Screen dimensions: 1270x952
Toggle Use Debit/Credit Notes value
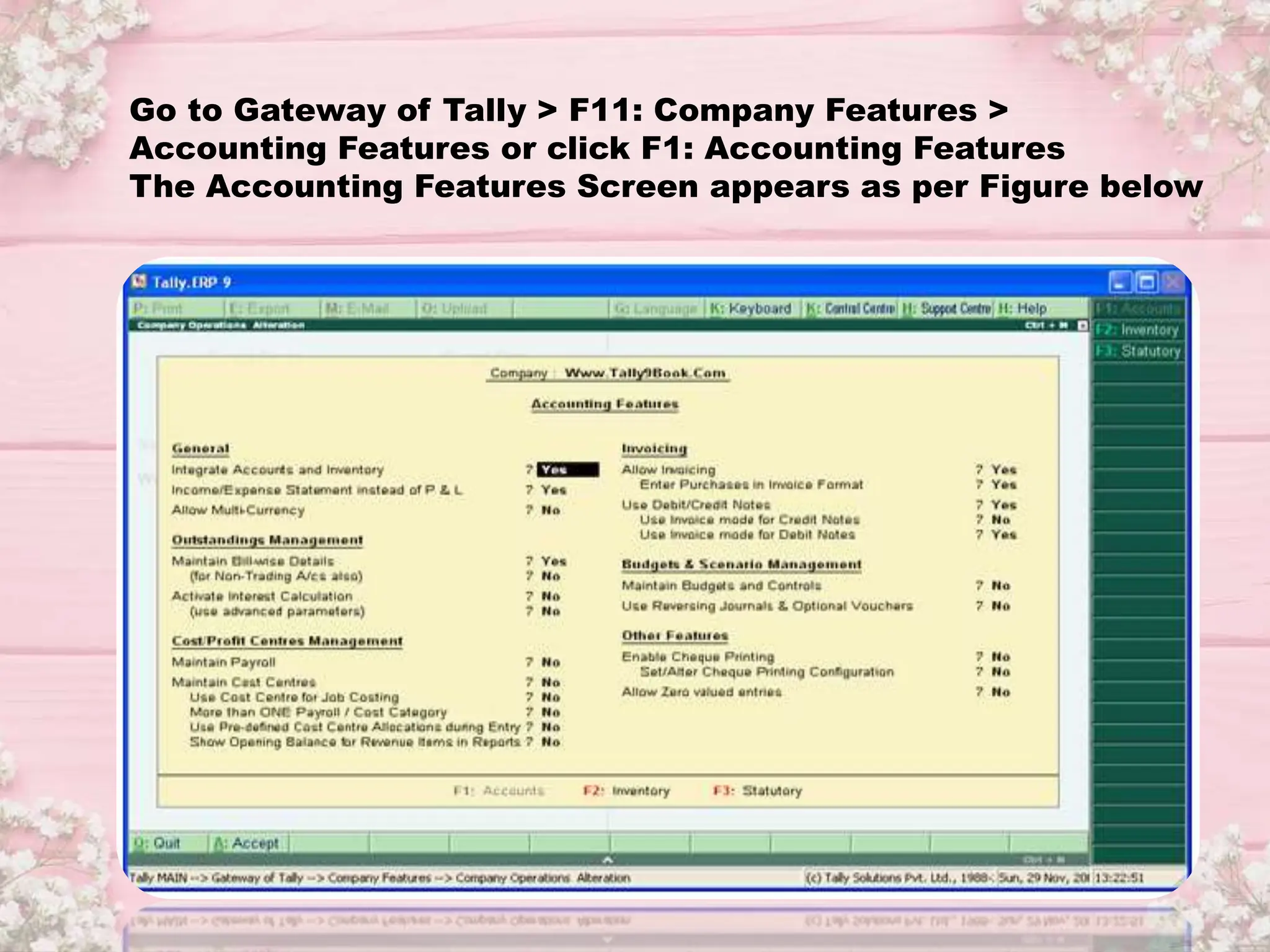[1003, 505]
